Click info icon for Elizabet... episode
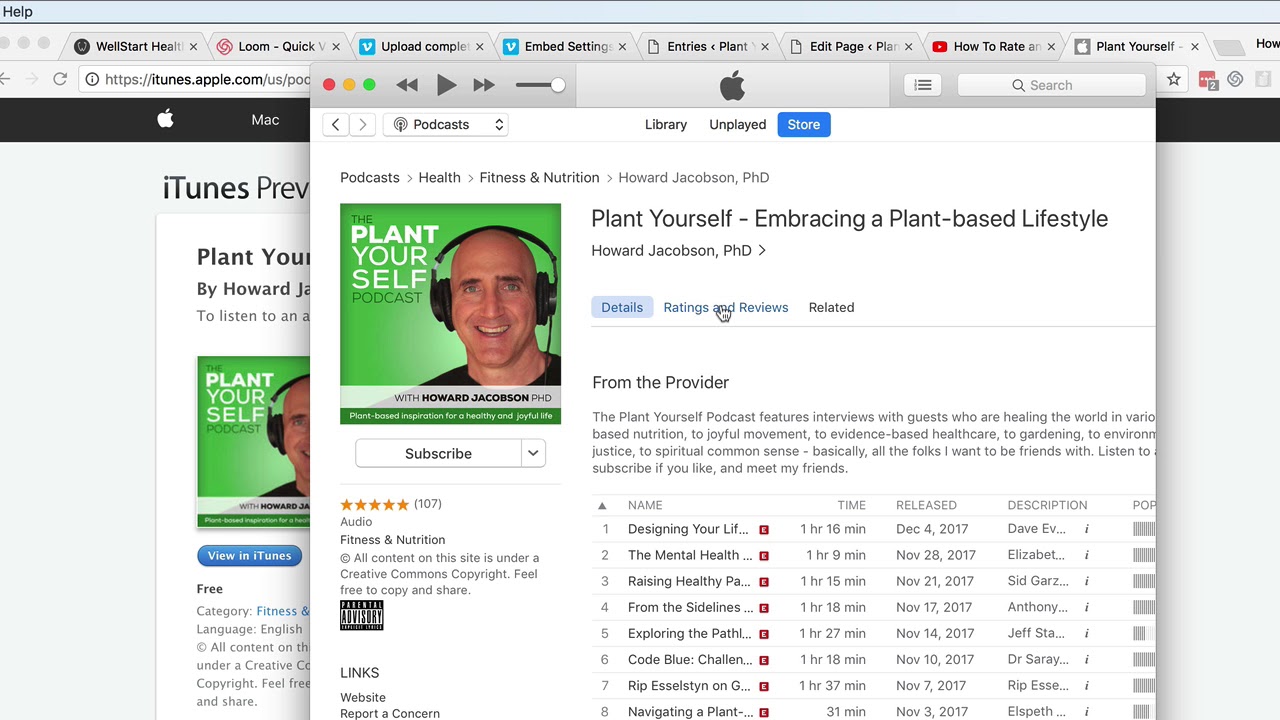Image resolution: width=1280 pixels, height=720 pixels. (x=1087, y=555)
